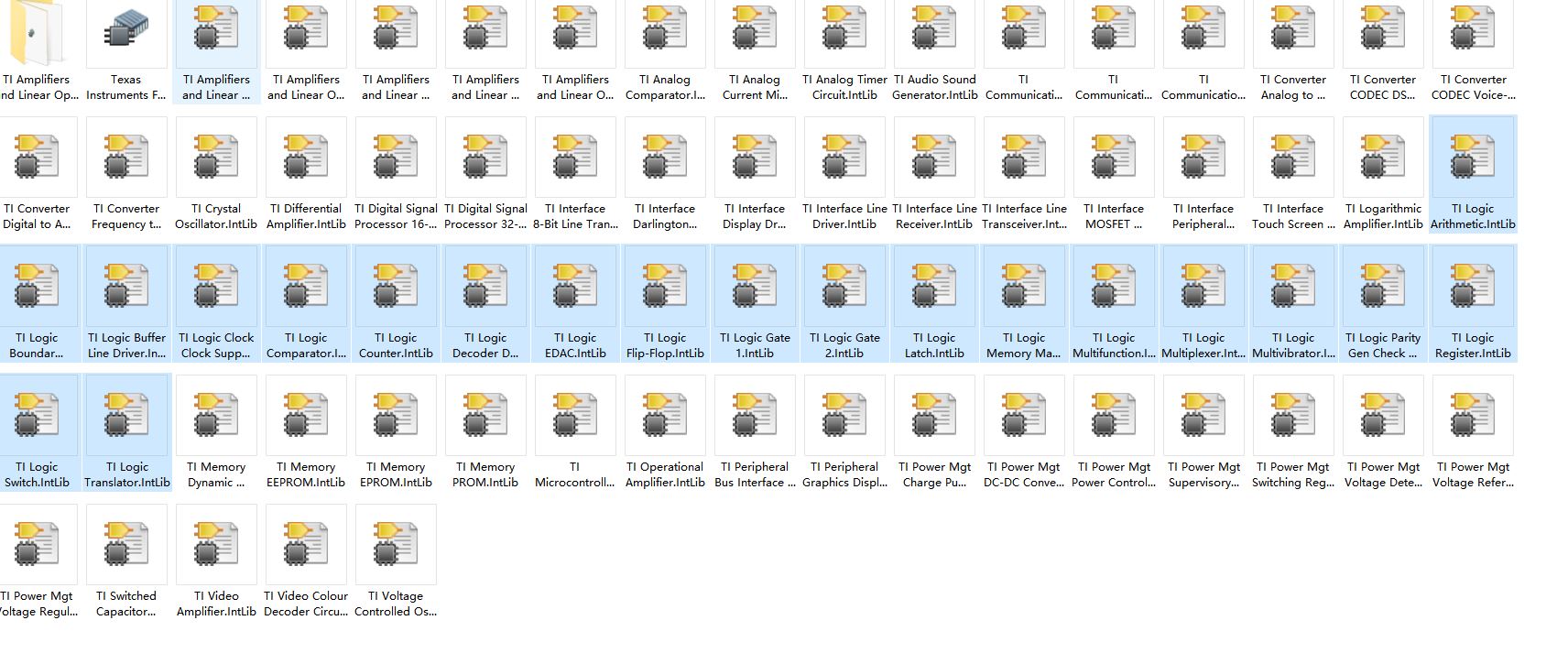This screenshot has height=653, width=1568.
Task: Click the TI Analog Timer Circuit.IntLib icon
Action: pyautogui.click(x=844, y=27)
